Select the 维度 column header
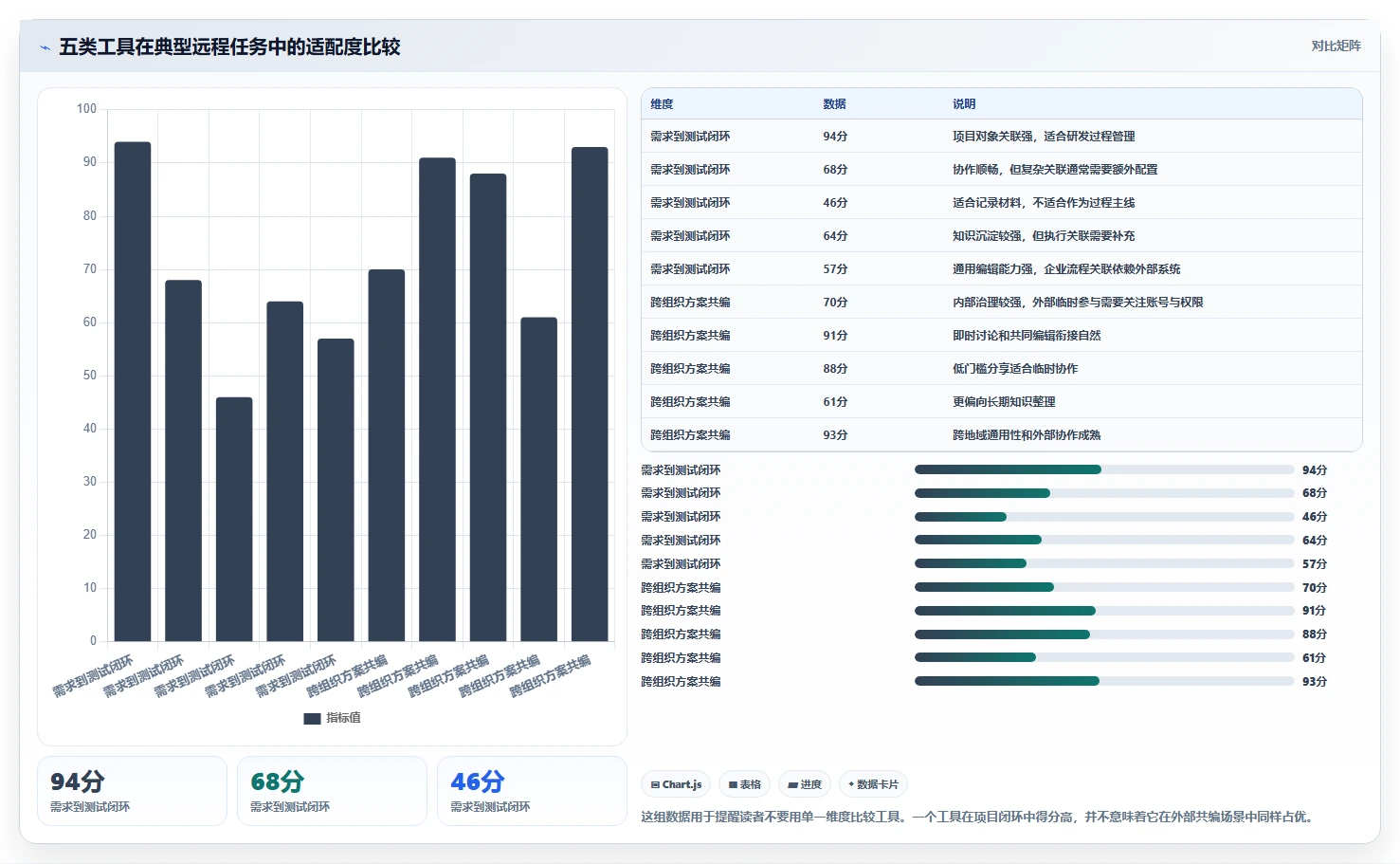 (x=662, y=104)
